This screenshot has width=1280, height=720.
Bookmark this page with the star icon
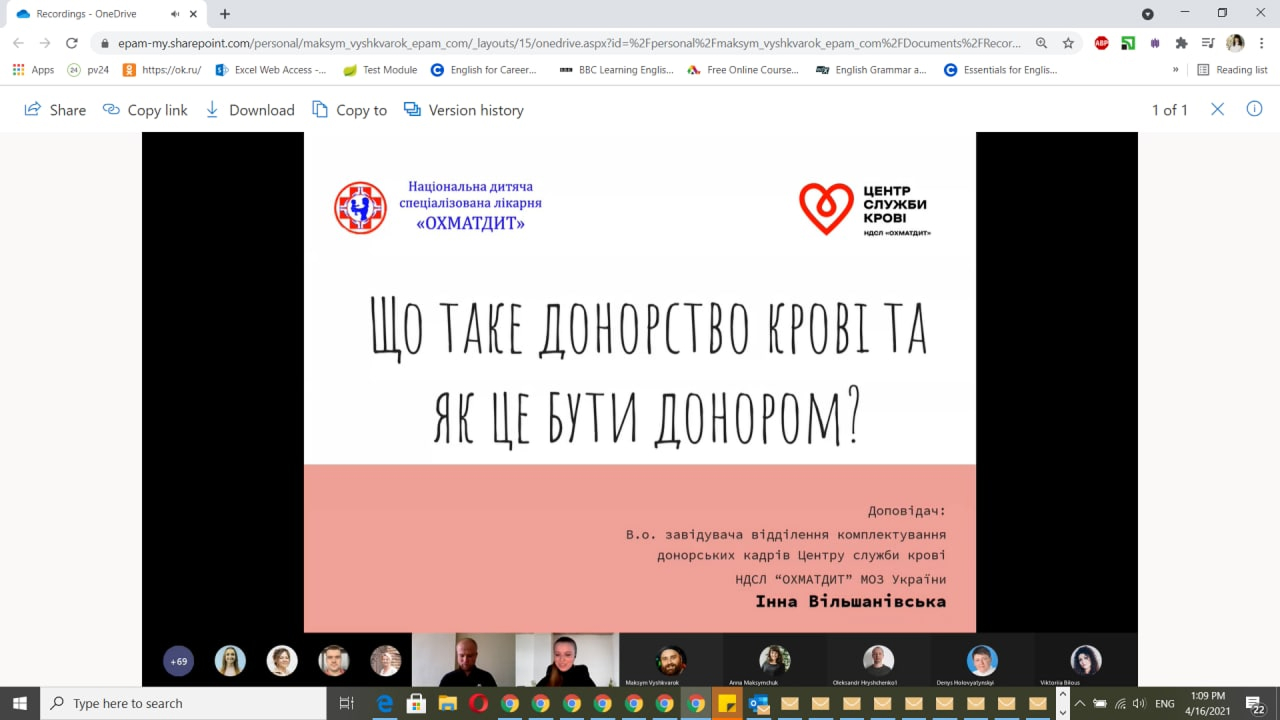pos(1068,43)
